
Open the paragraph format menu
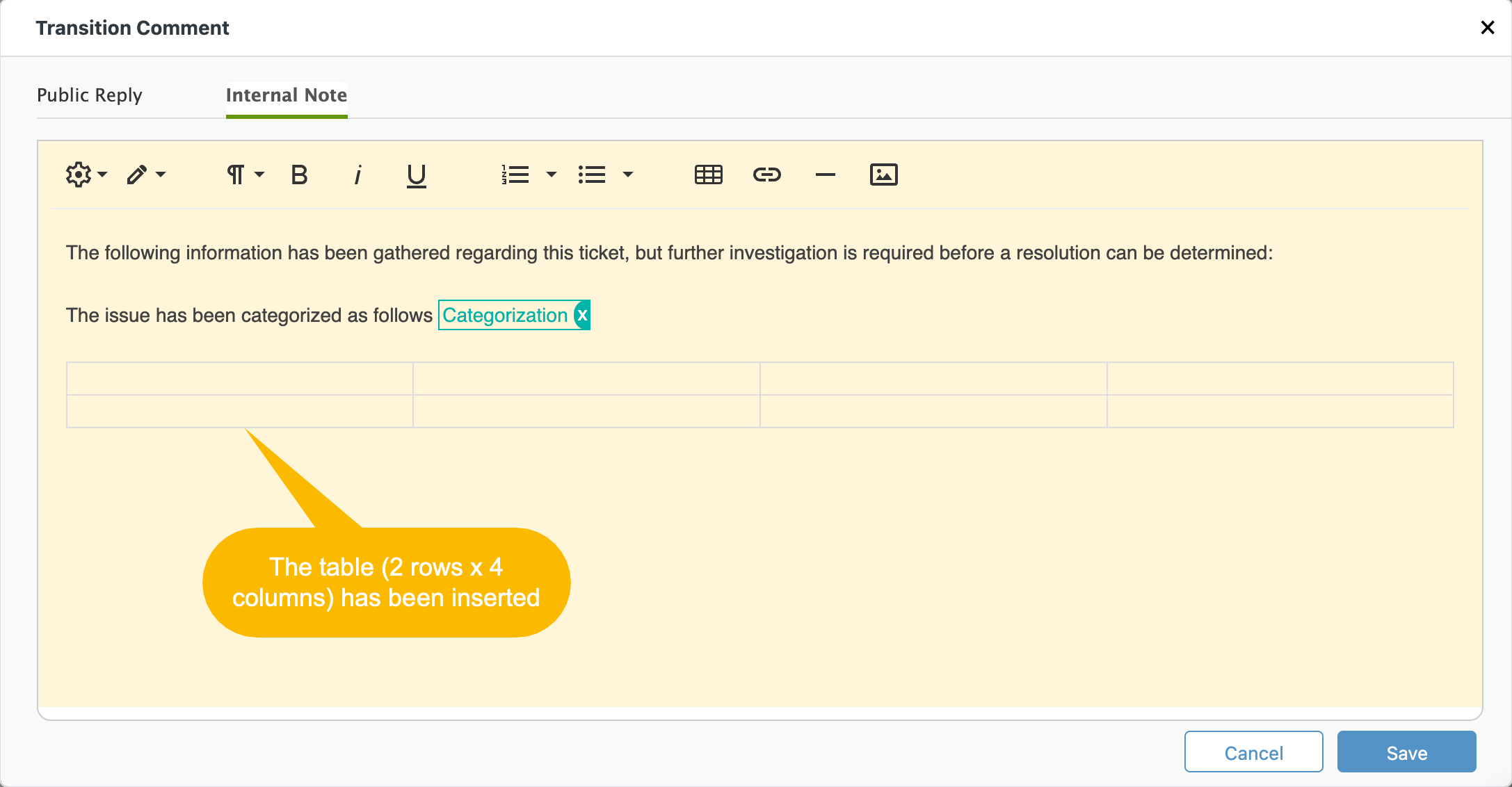(246, 175)
